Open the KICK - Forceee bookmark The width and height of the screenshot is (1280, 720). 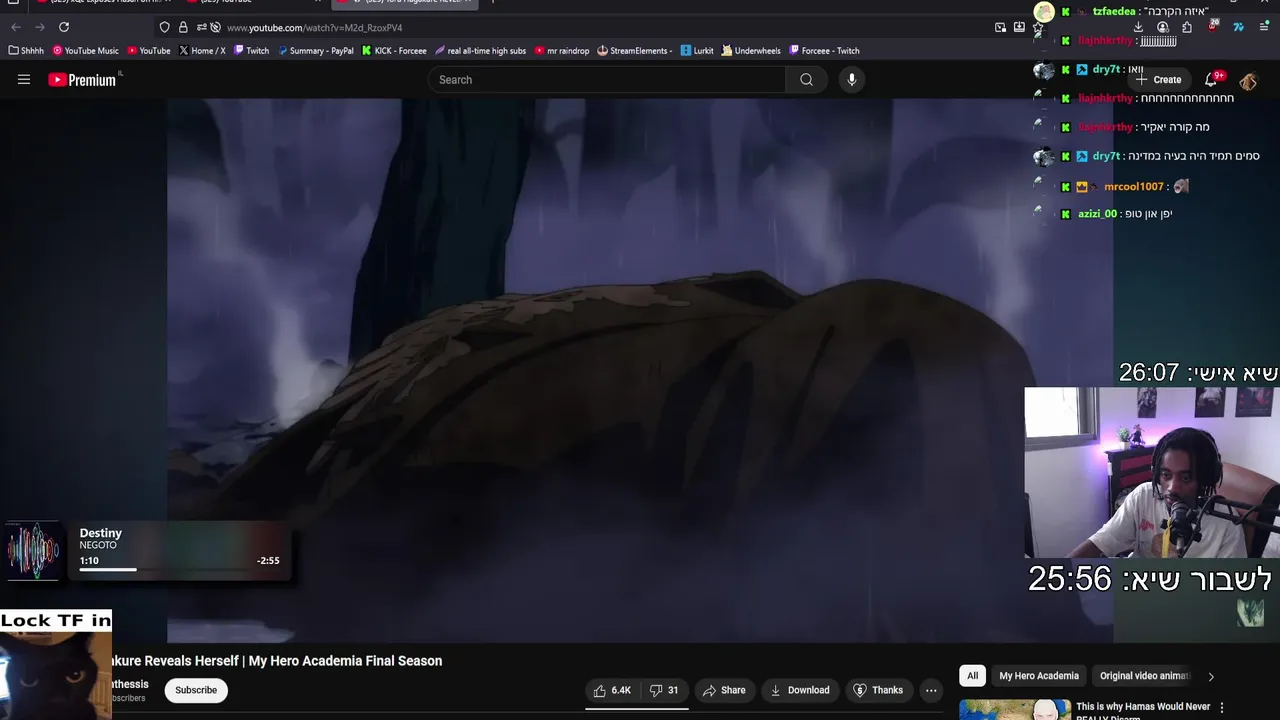394,51
